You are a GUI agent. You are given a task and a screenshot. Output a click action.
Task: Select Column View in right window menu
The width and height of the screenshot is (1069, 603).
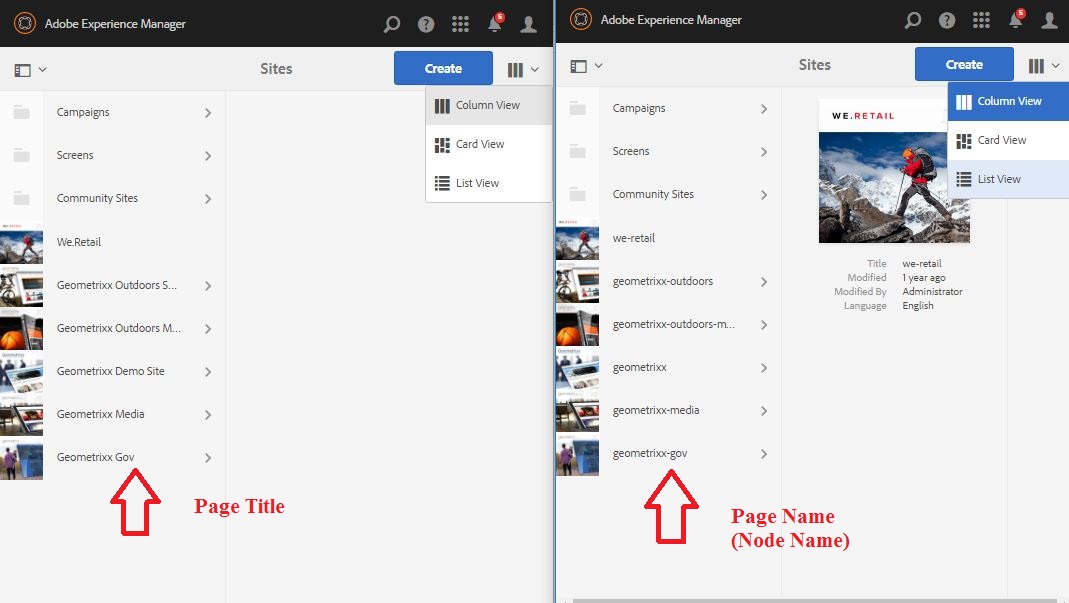pos(1008,101)
